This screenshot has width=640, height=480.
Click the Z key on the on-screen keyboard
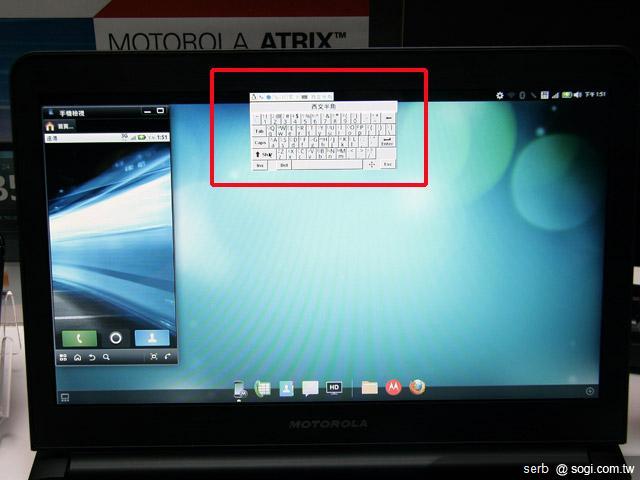click(x=281, y=154)
